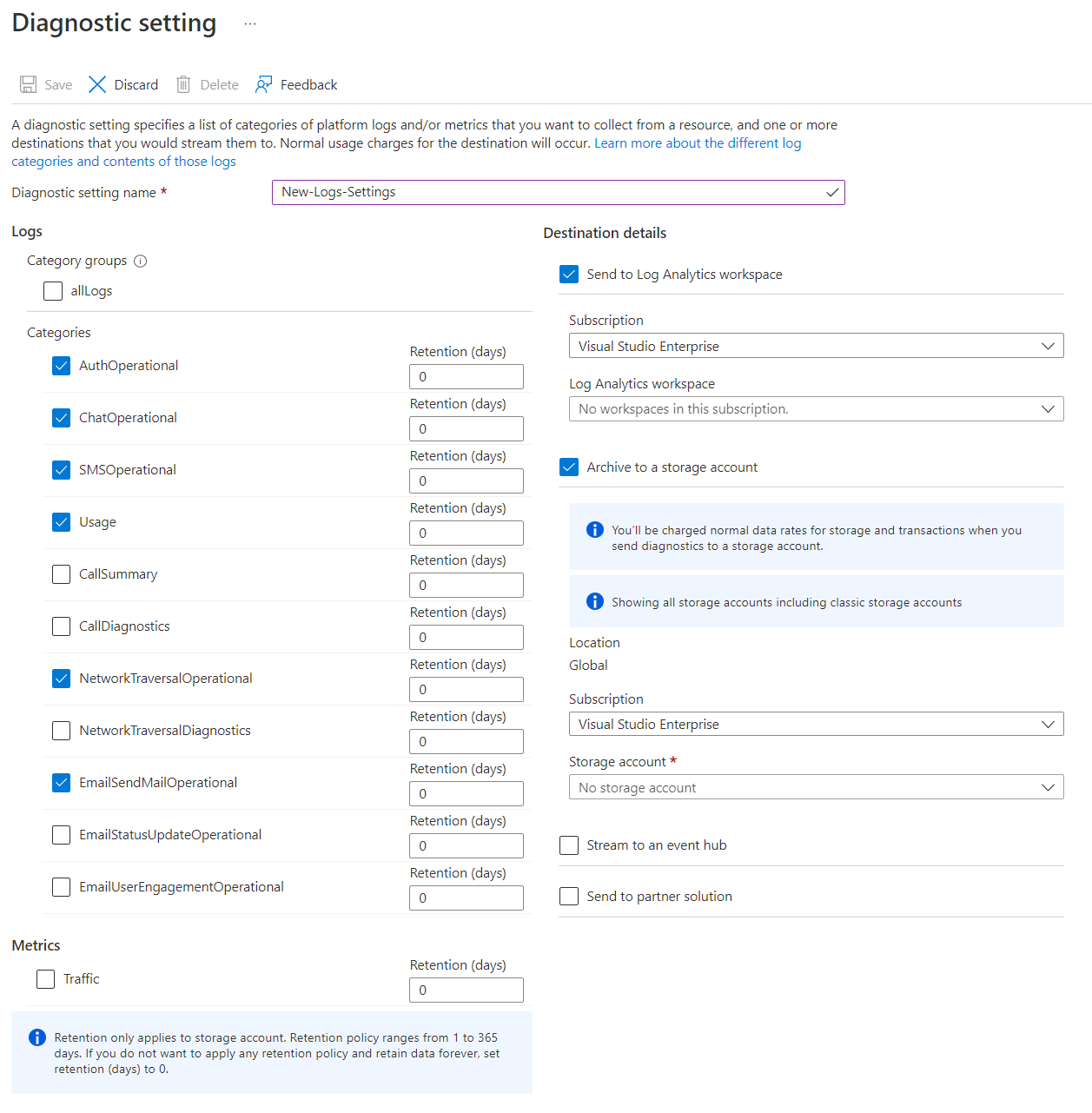Click the Discard button

tap(123, 84)
